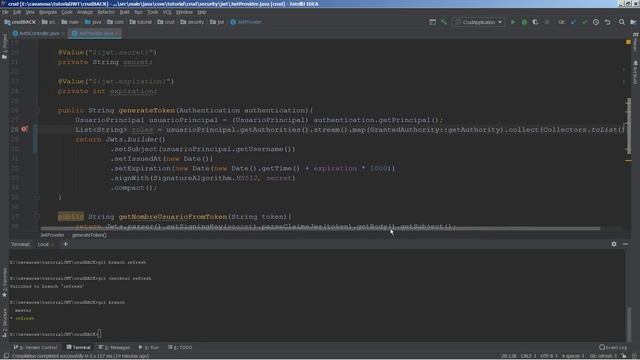Open the Build menu
This screenshot has width=640, height=360.
(124, 12)
